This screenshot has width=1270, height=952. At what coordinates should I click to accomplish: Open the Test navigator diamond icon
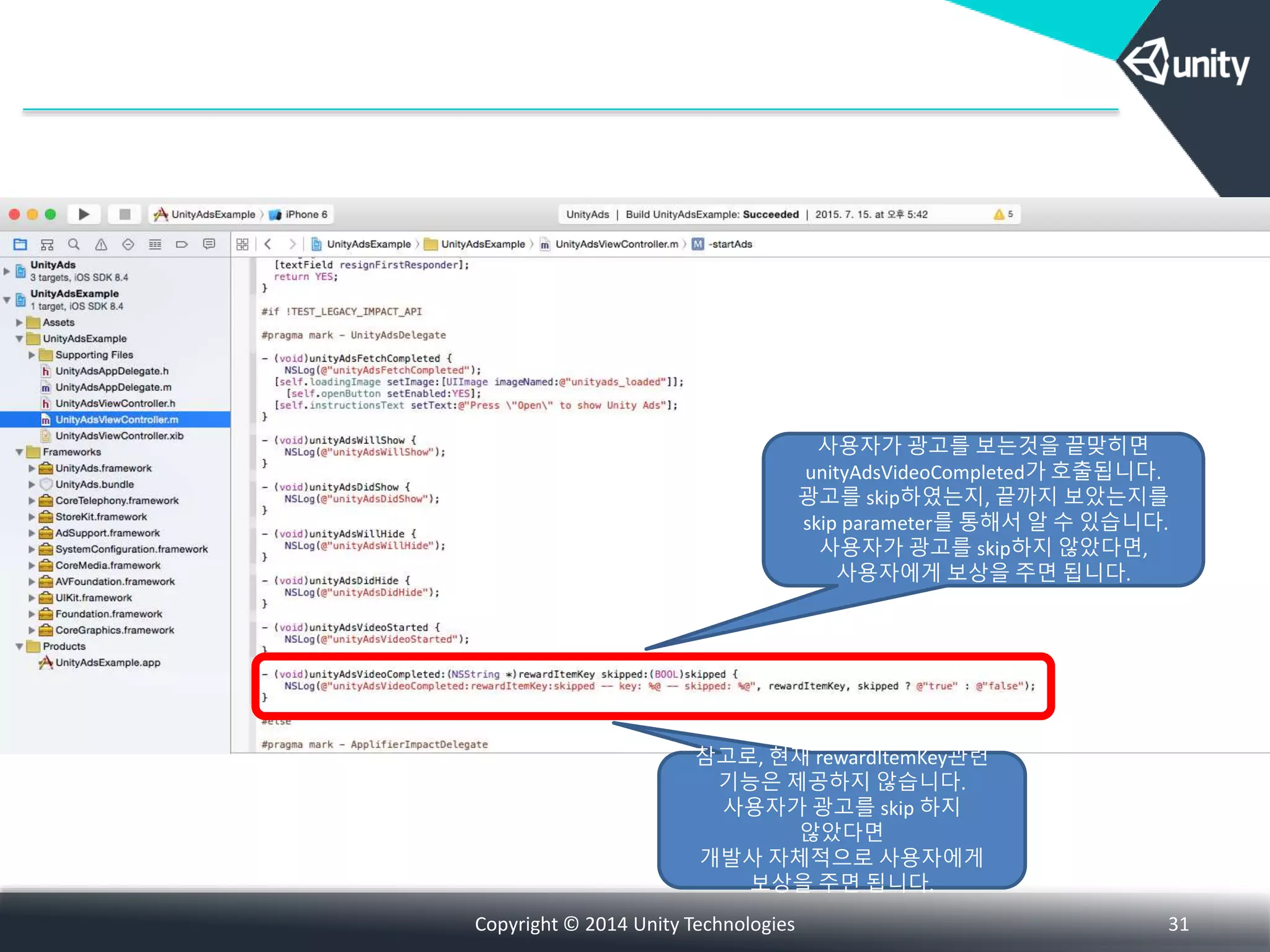click(x=128, y=244)
